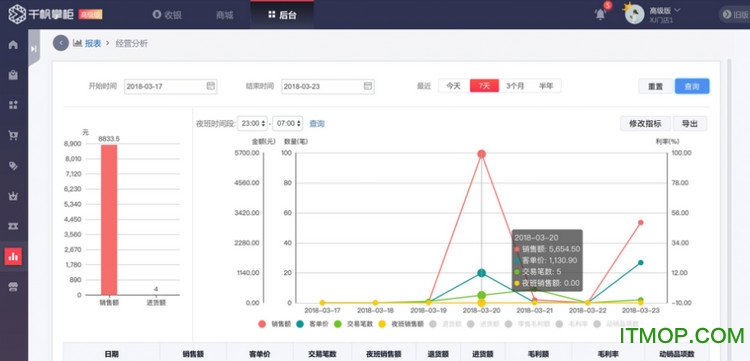Open the 07:00 night shift end dropdown

pyautogui.click(x=287, y=123)
